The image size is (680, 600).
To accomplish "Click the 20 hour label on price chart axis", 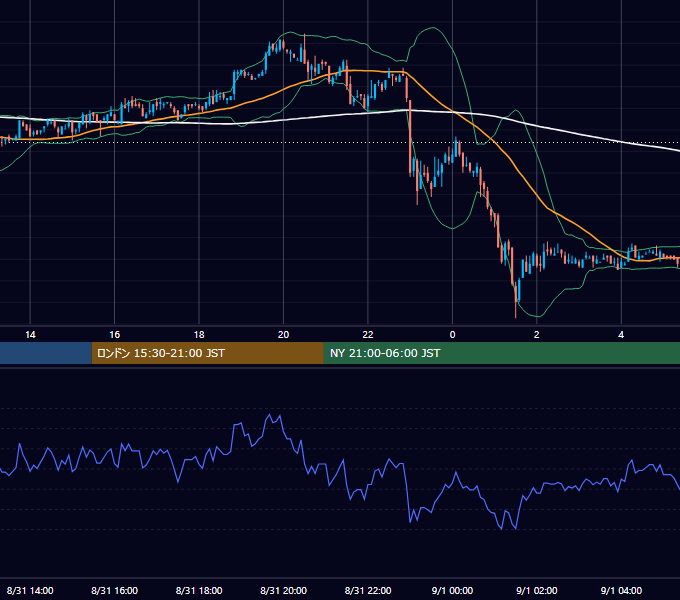I will pyautogui.click(x=283, y=335).
